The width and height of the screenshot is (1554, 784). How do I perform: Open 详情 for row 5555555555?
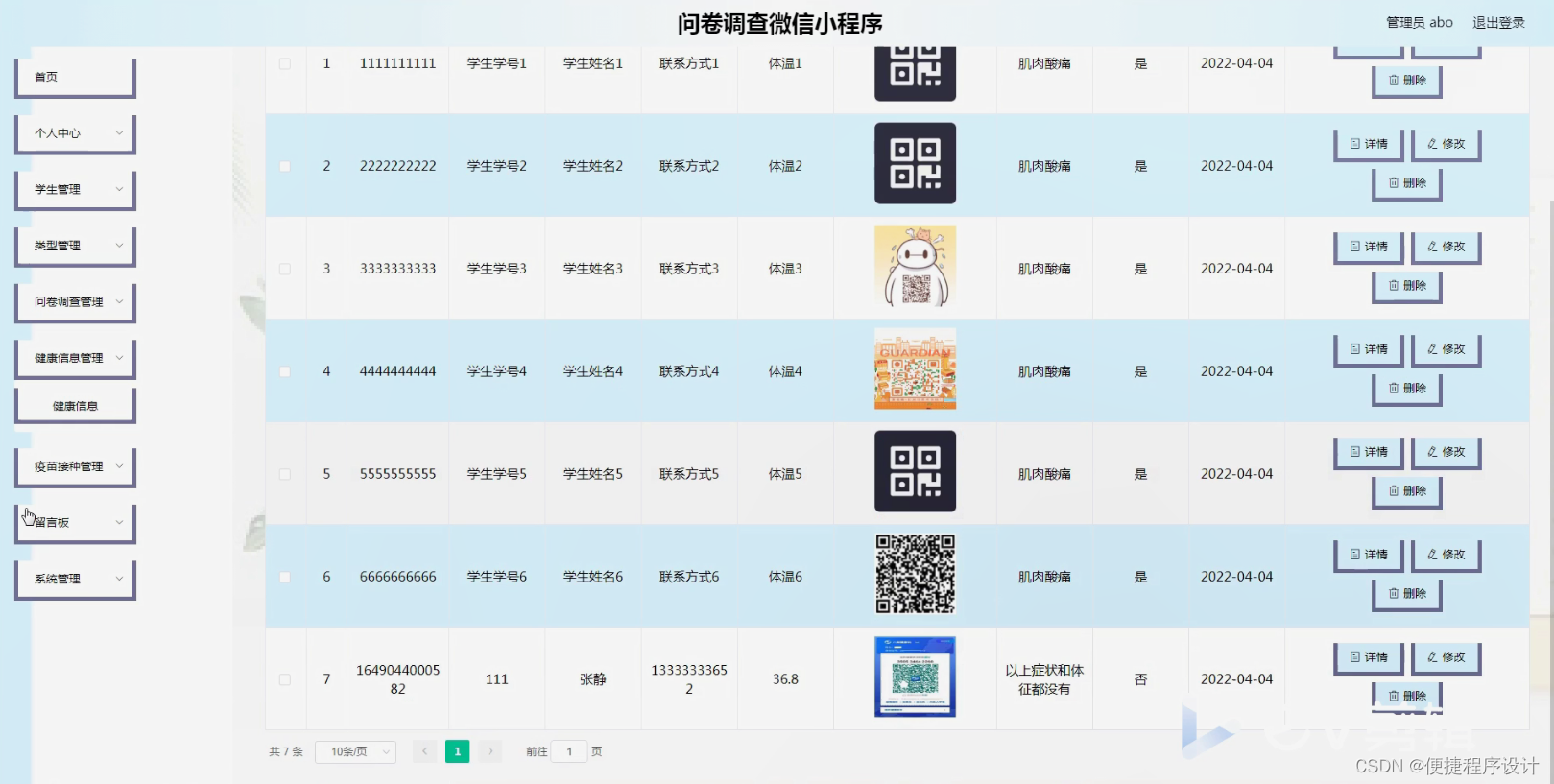point(1369,452)
